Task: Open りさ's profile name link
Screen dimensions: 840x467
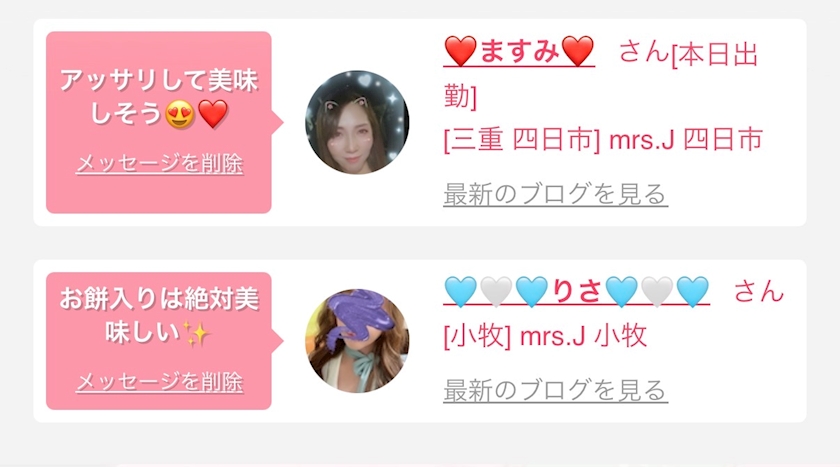Action: [576, 292]
